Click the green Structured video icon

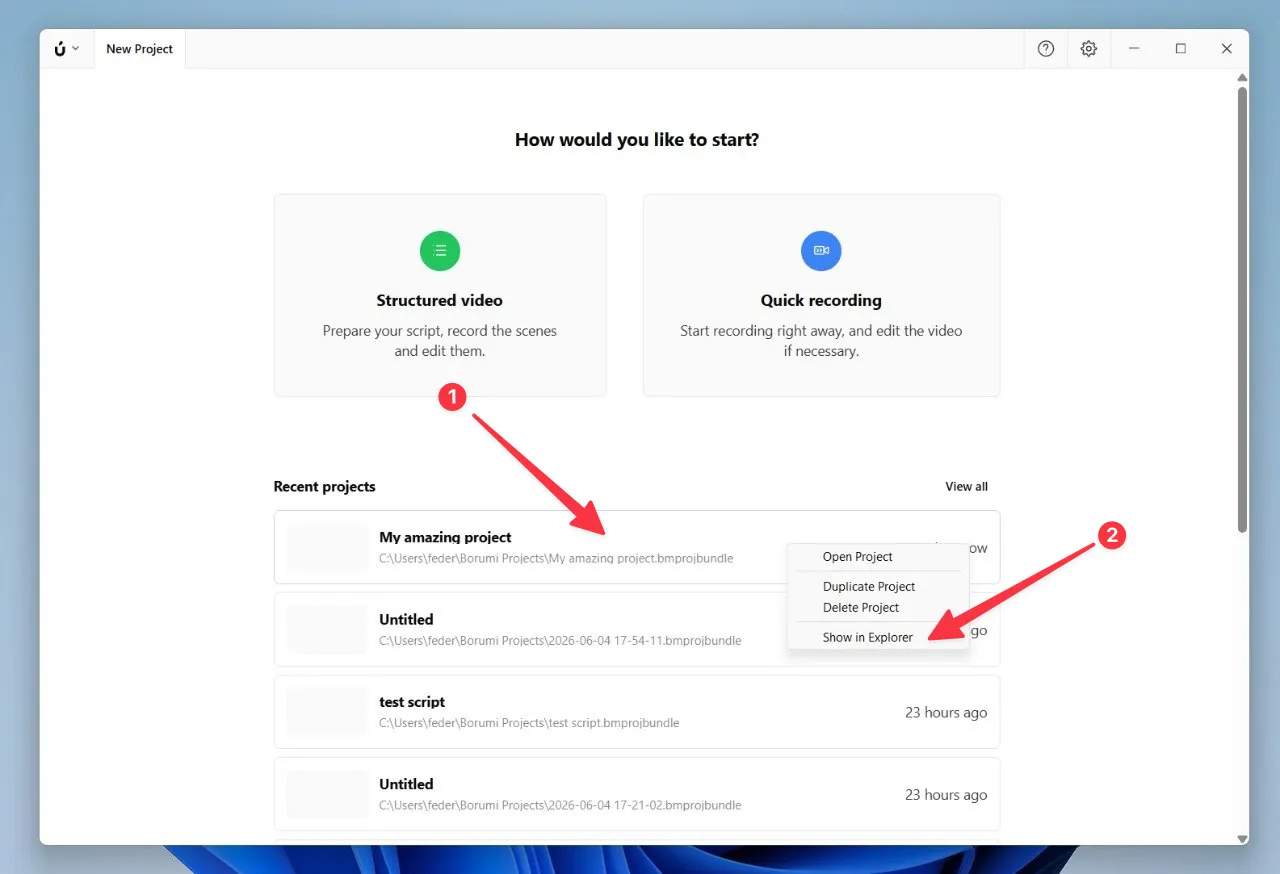point(440,250)
